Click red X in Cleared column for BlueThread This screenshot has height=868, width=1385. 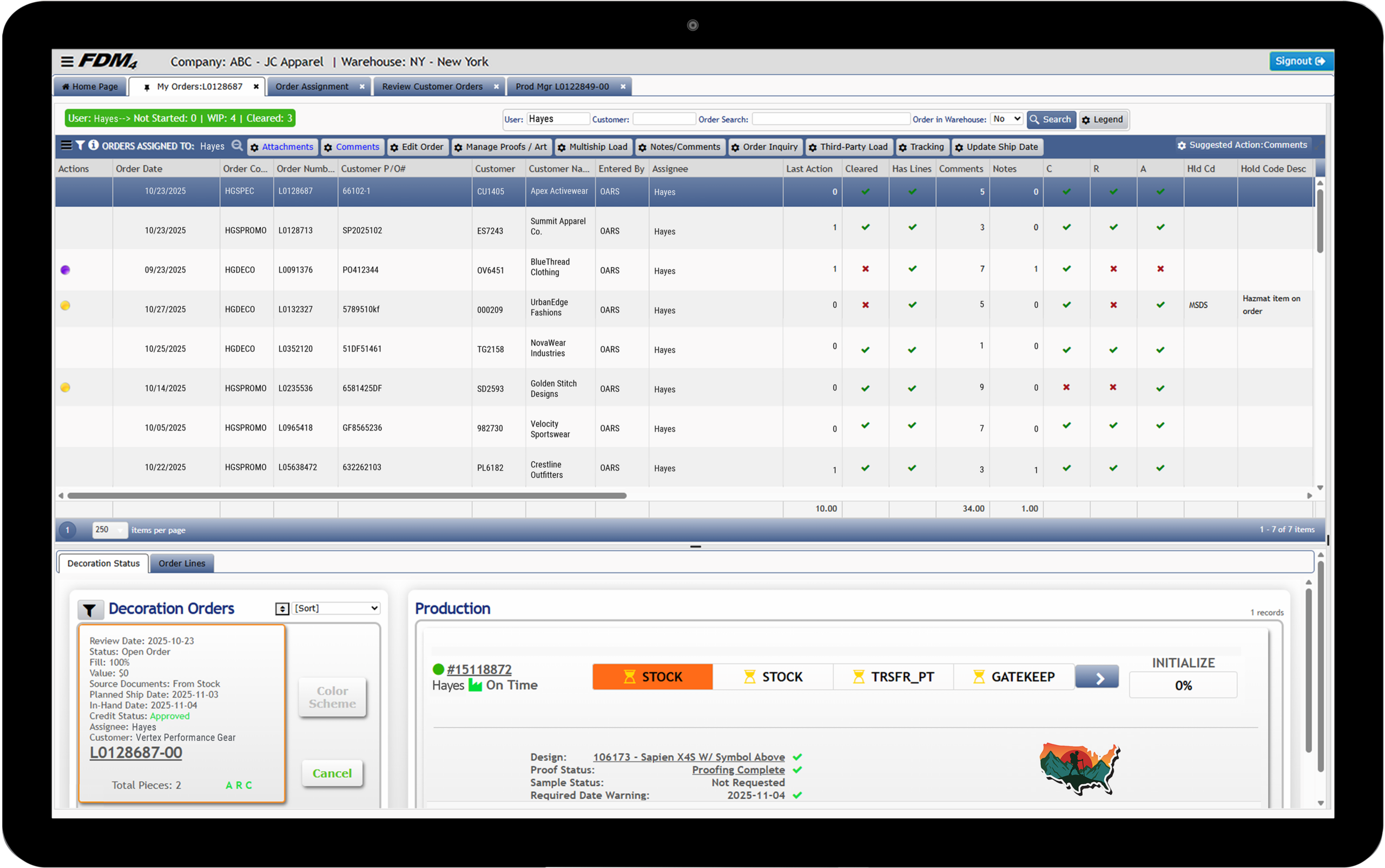click(865, 269)
